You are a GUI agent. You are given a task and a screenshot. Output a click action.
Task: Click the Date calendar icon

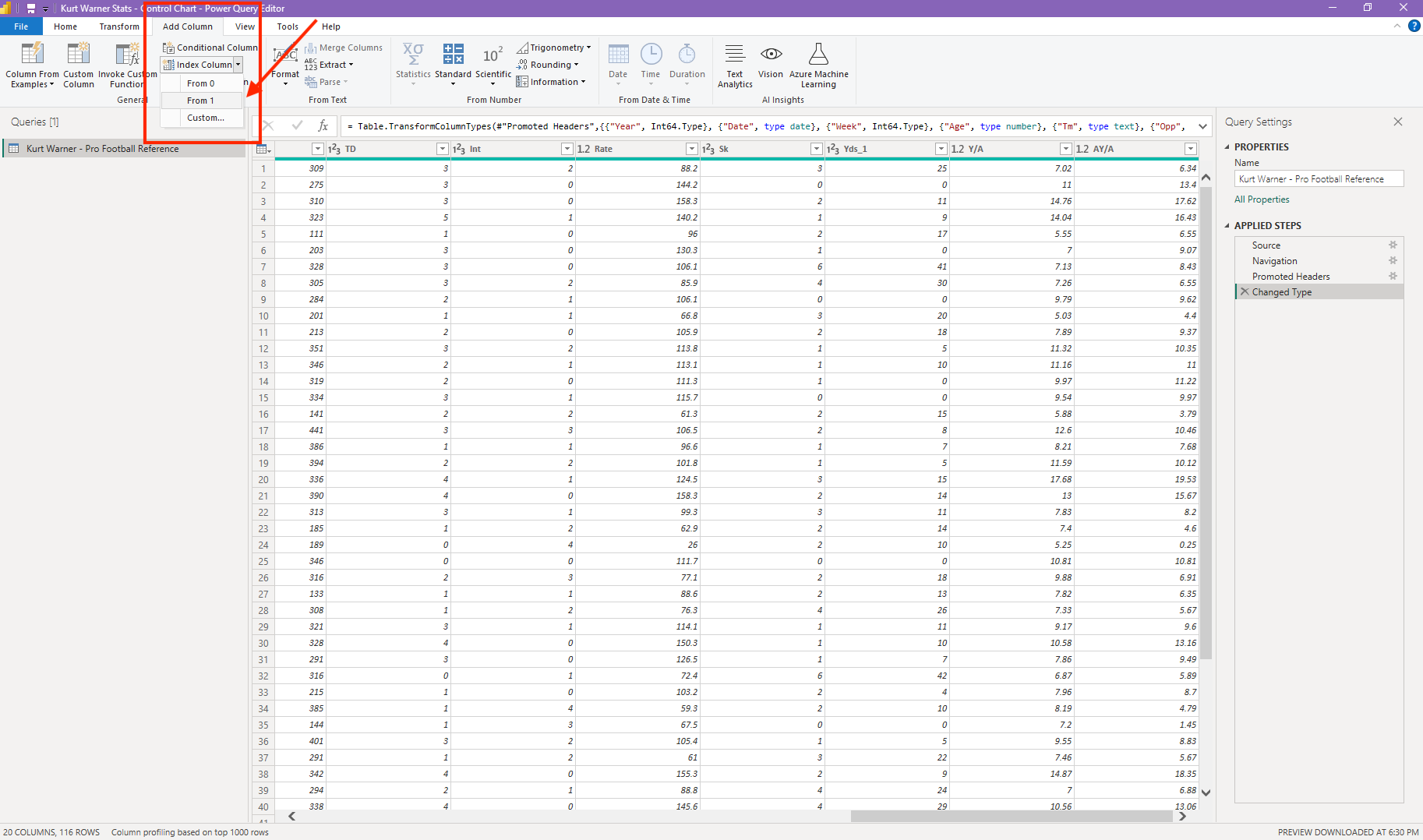[x=618, y=53]
